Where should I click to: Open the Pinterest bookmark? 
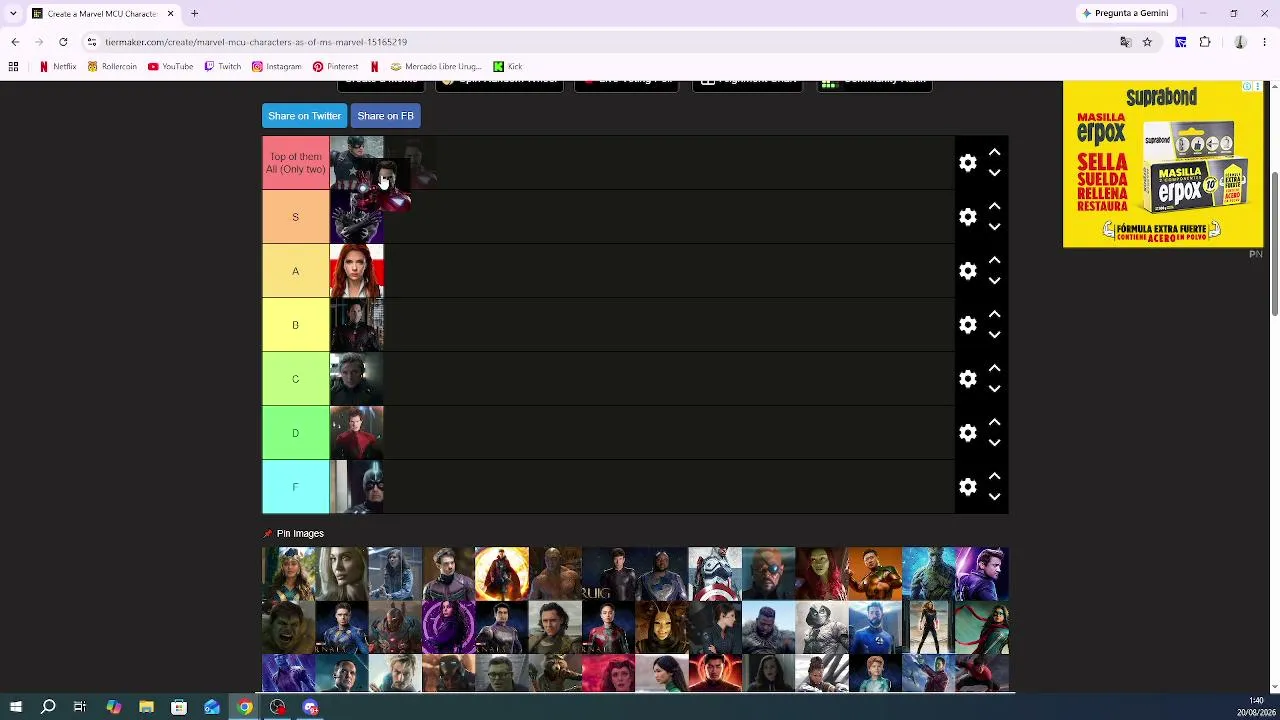[336, 67]
